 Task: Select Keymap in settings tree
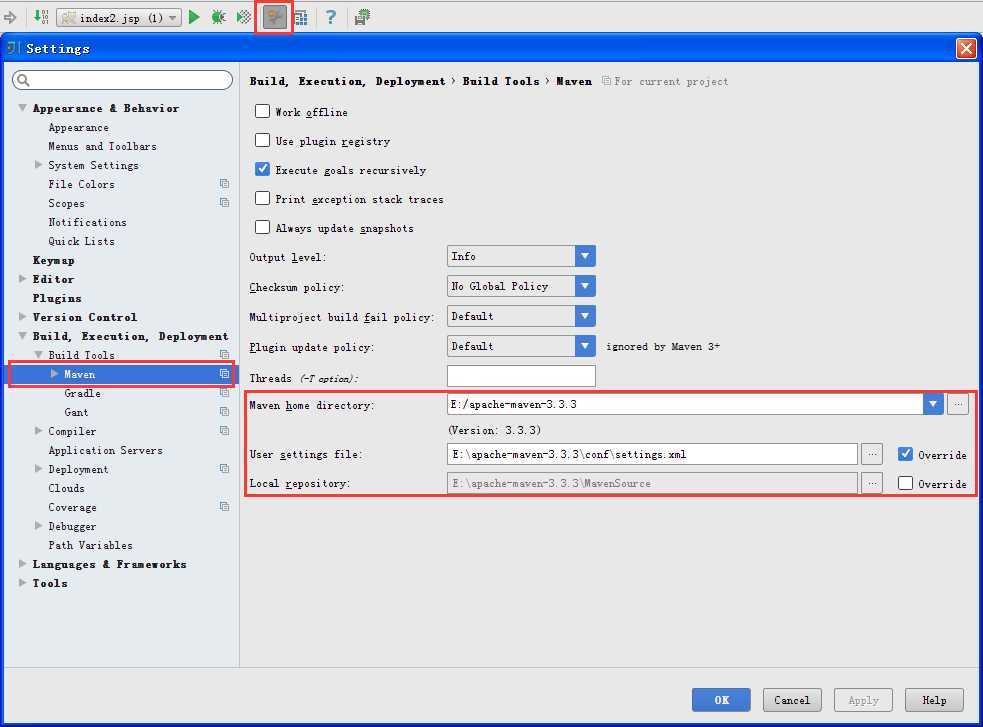(53, 260)
